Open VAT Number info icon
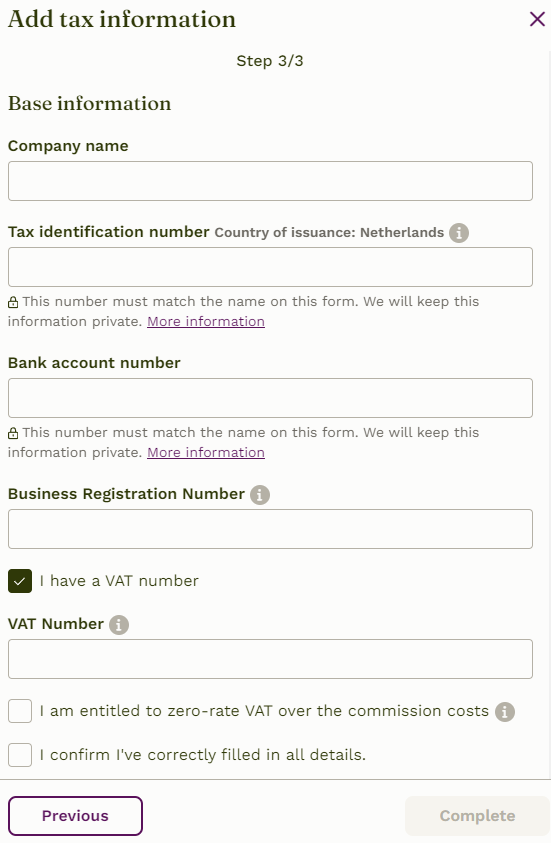 (x=119, y=625)
